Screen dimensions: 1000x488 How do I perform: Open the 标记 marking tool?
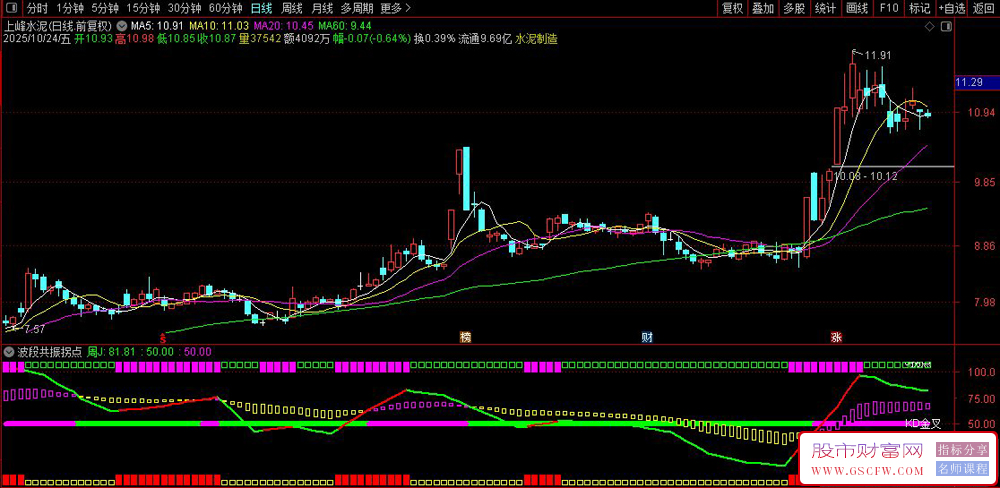coord(918,8)
